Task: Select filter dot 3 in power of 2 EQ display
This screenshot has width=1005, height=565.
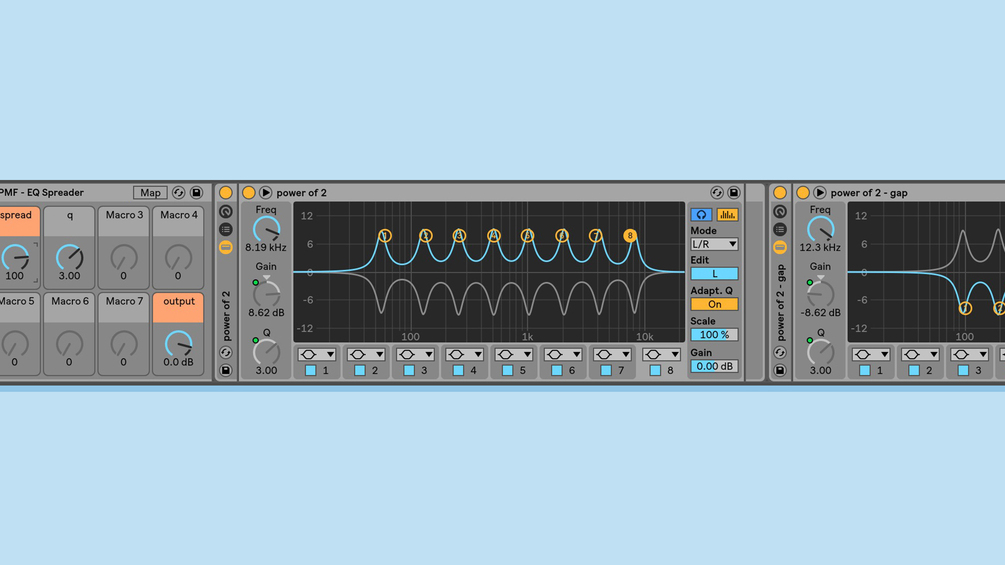Action: click(x=459, y=236)
